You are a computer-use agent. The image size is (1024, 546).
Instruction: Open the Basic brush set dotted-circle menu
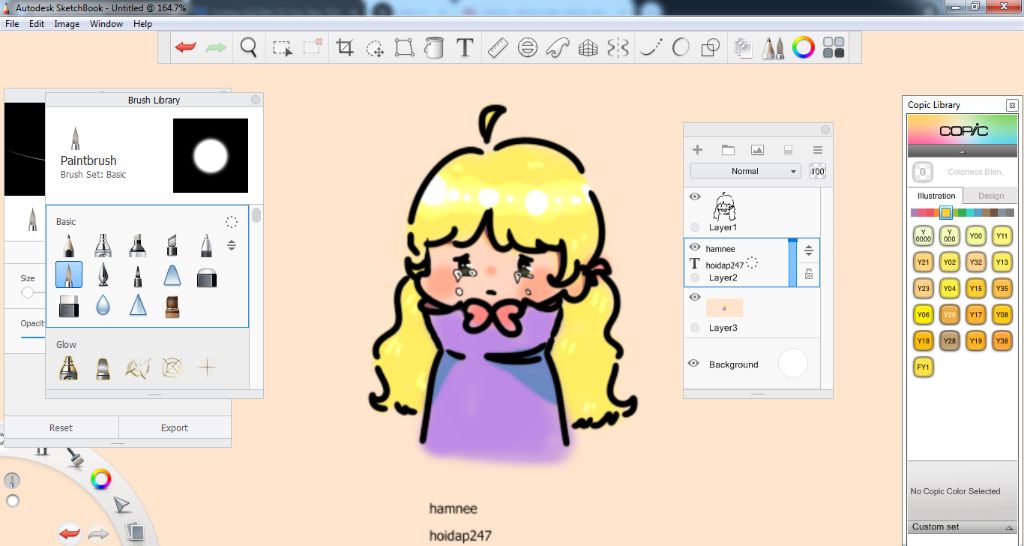(231, 222)
